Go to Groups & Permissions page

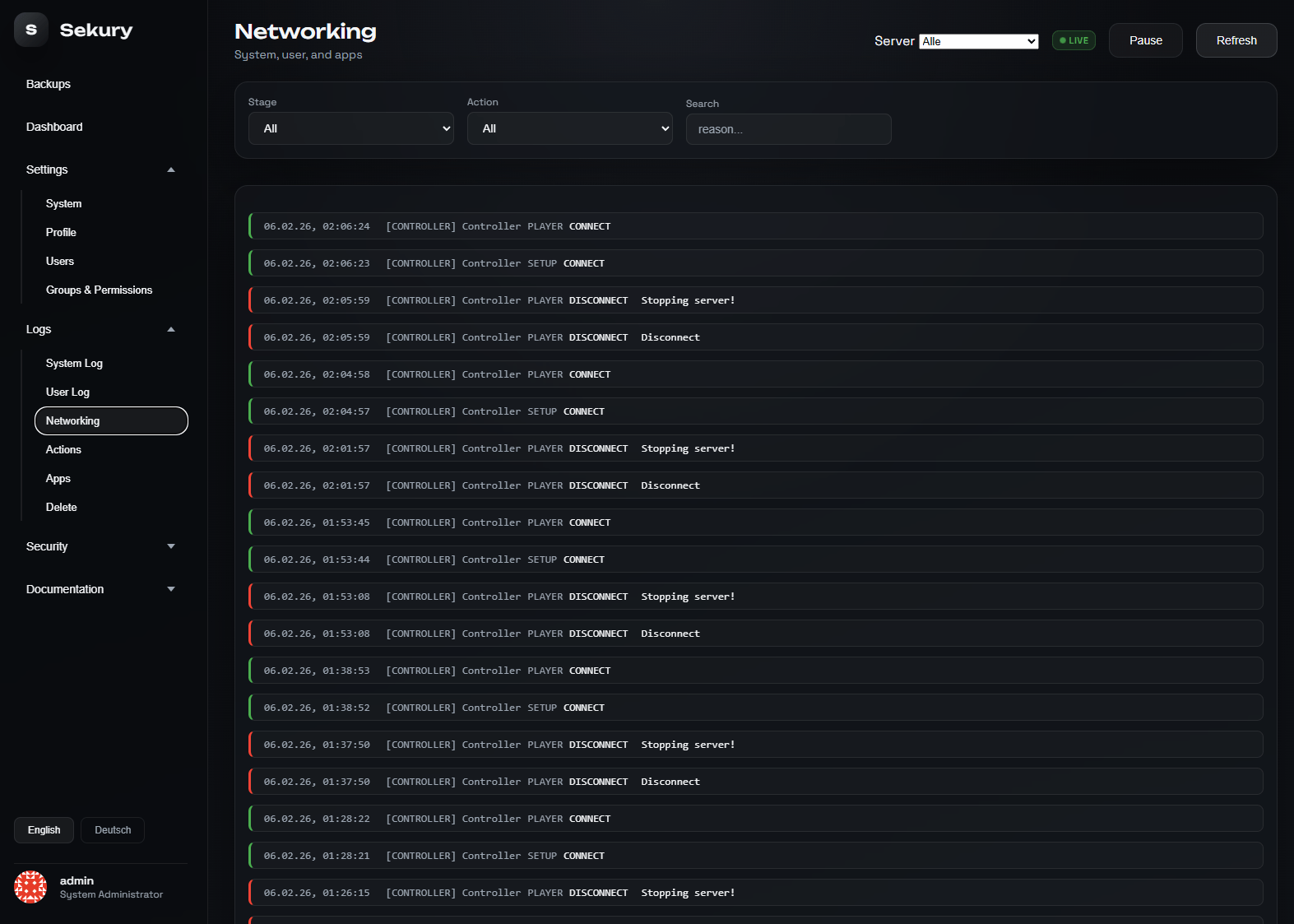[x=99, y=290]
